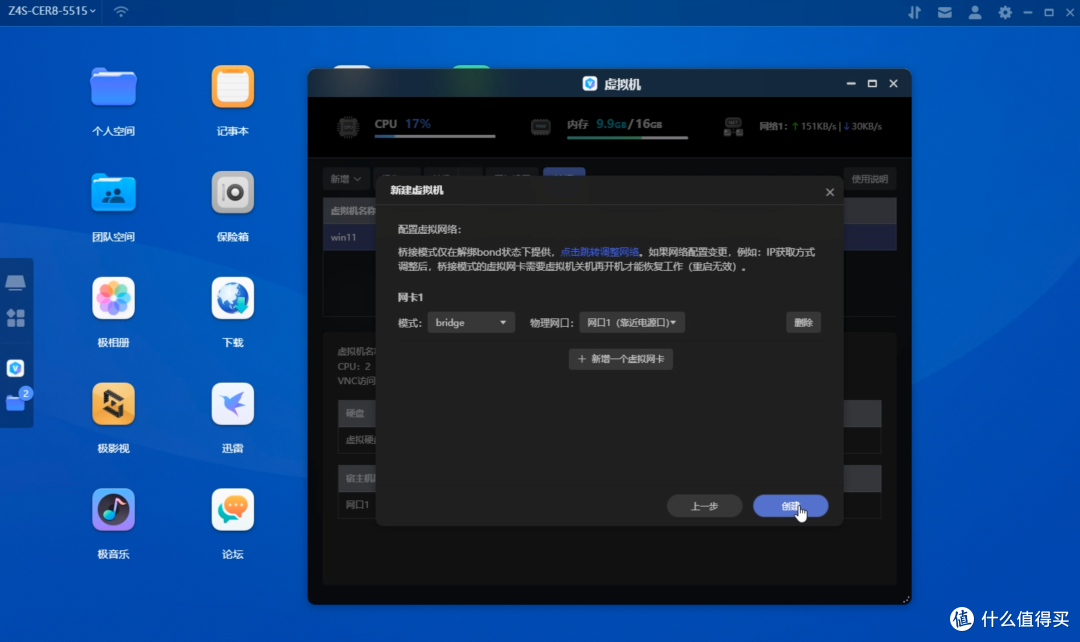Switch to virtual machine app in left dock
The image size is (1080, 642).
click(15, 369)
